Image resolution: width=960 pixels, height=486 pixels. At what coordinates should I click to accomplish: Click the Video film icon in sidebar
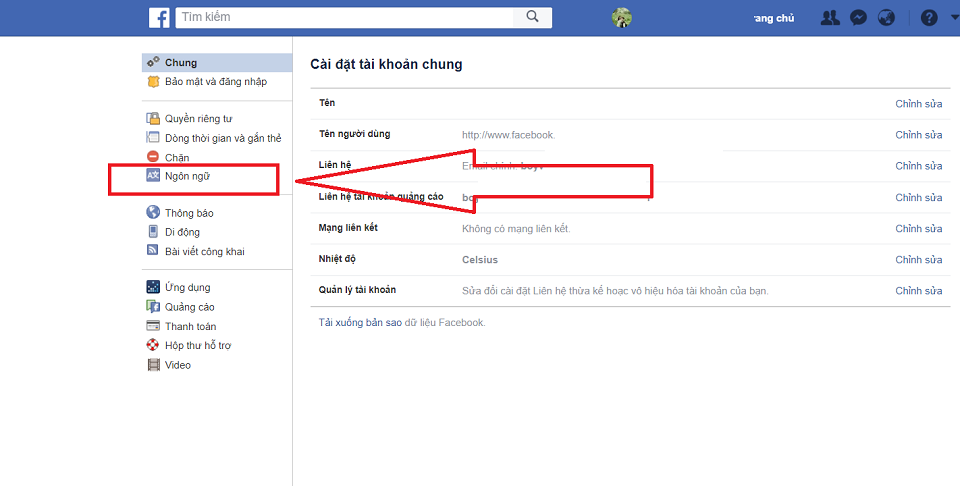click(153, 365)
